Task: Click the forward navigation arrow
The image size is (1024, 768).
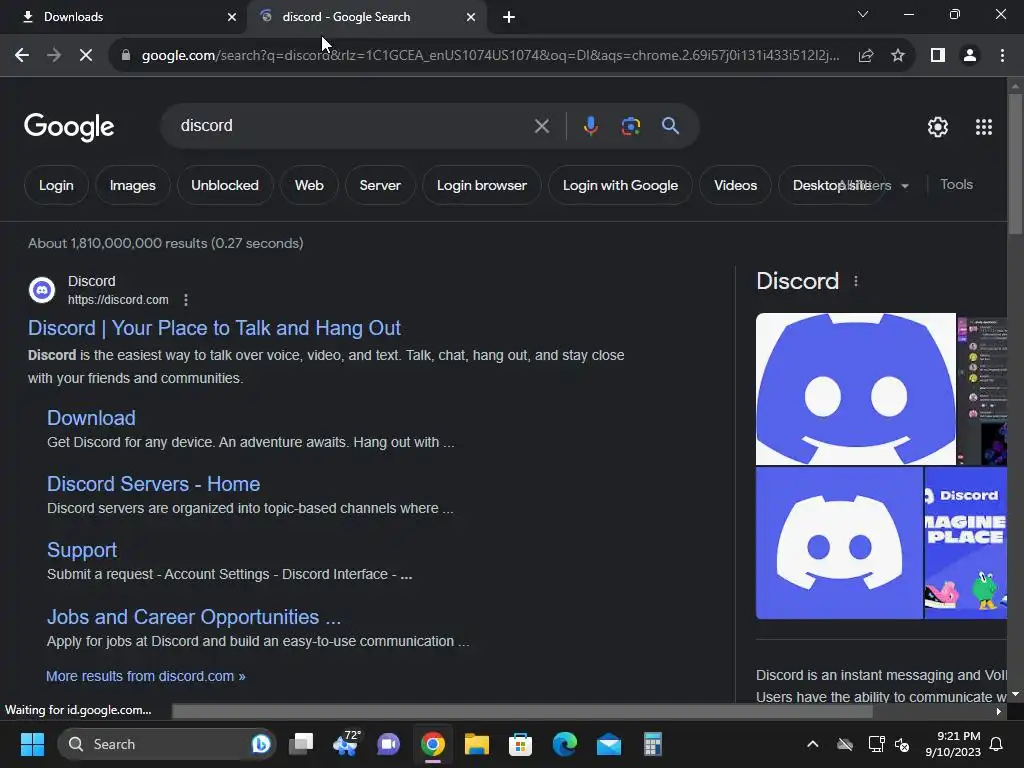Action: pos(54,56)
